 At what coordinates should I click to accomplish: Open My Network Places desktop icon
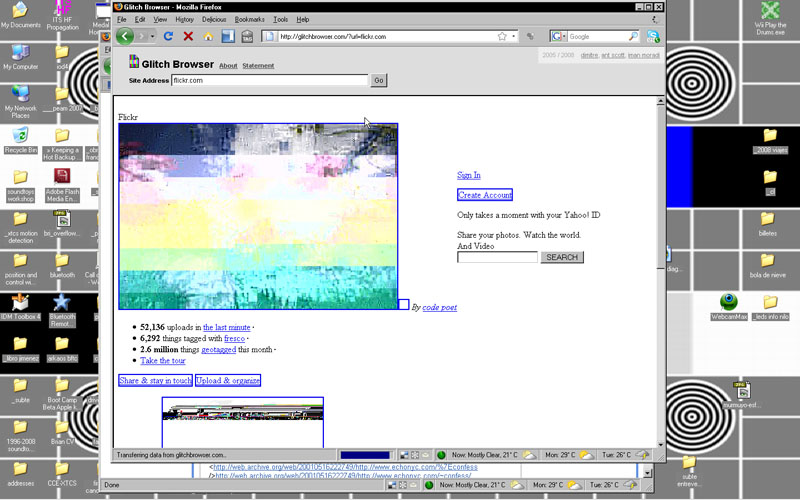pyautogui.click(x=20, y=102)
